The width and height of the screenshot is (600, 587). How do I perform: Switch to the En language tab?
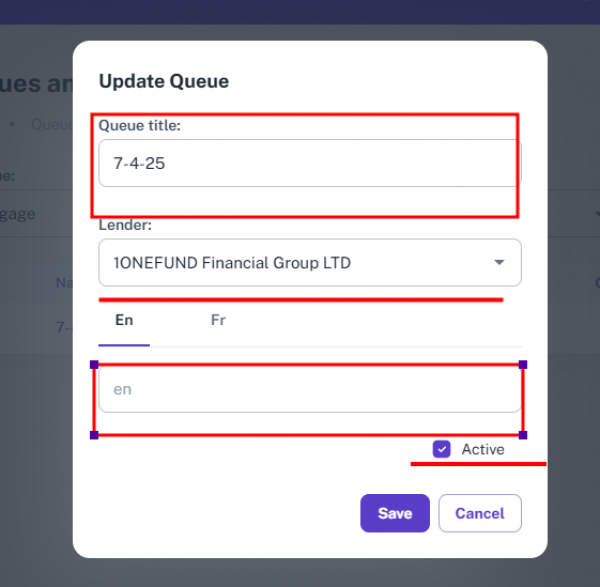[x=124, y=320]
